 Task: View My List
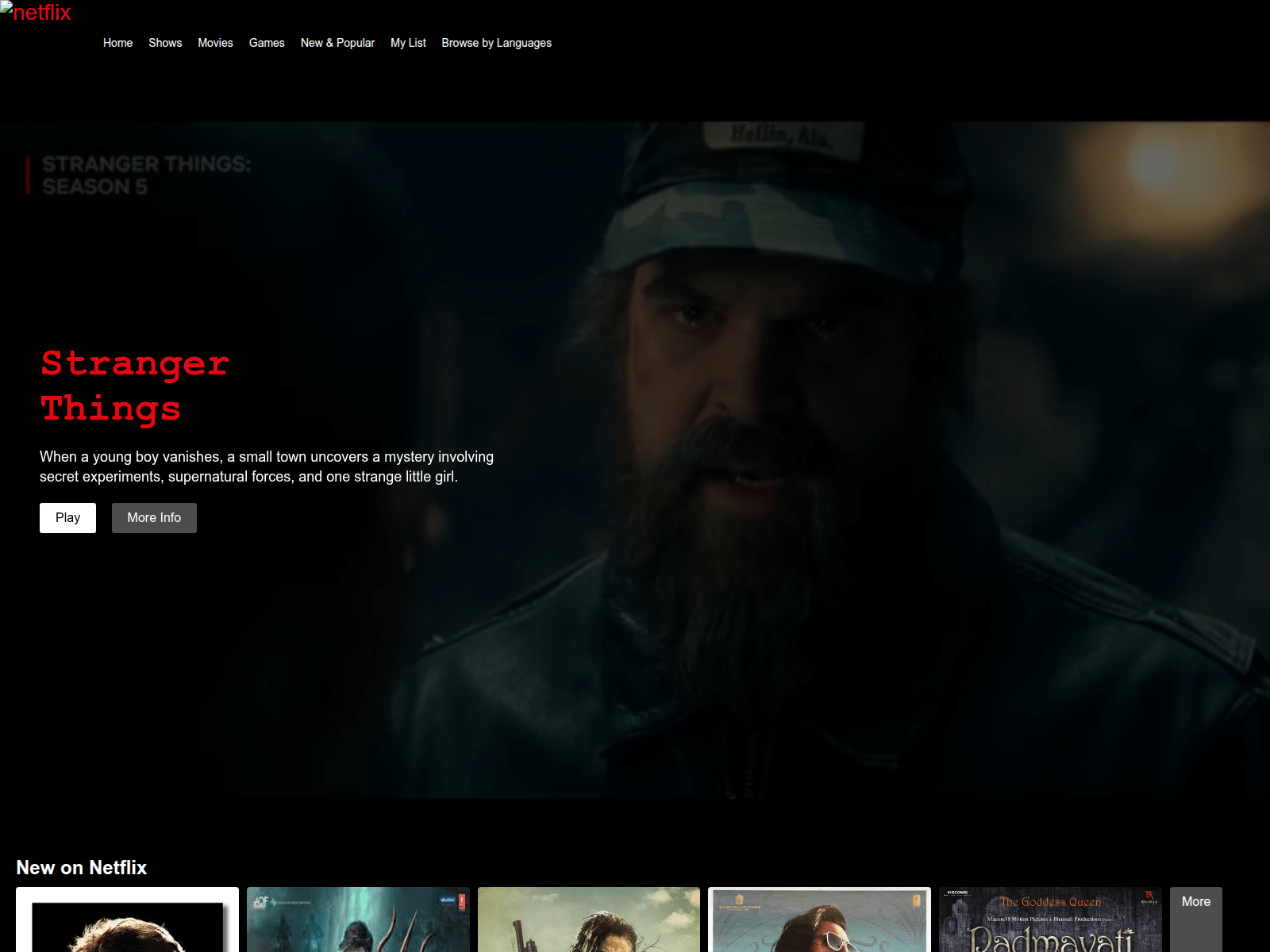pos(408,43)
